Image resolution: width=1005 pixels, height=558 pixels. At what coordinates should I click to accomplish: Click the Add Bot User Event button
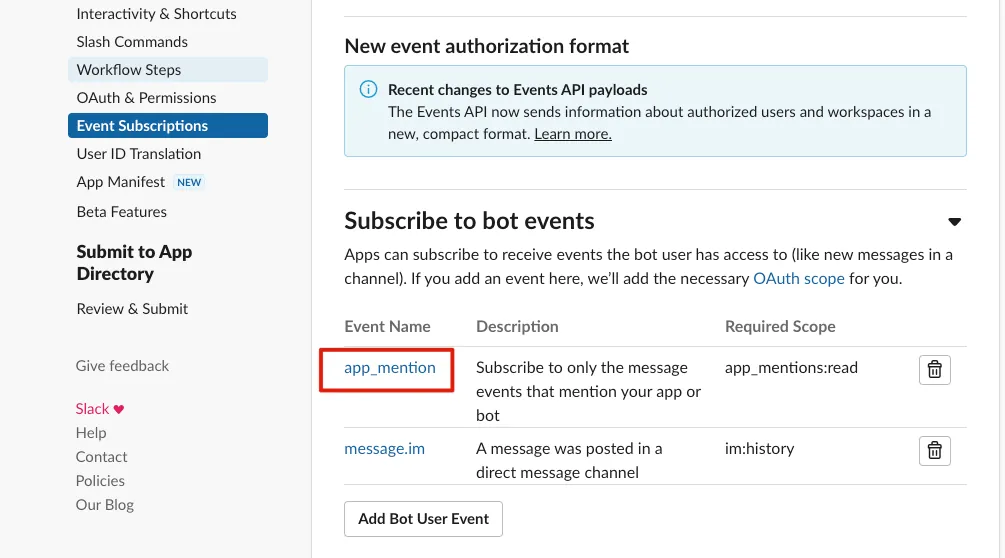pos(423,519)
